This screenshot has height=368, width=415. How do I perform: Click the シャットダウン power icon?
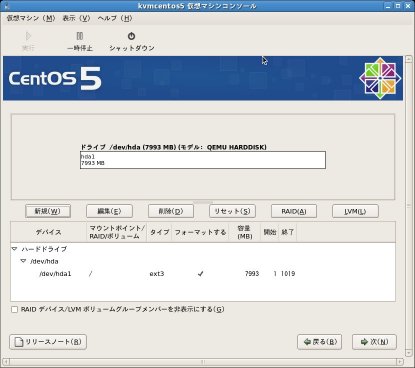pyautogui.click(x=131, y=36)
